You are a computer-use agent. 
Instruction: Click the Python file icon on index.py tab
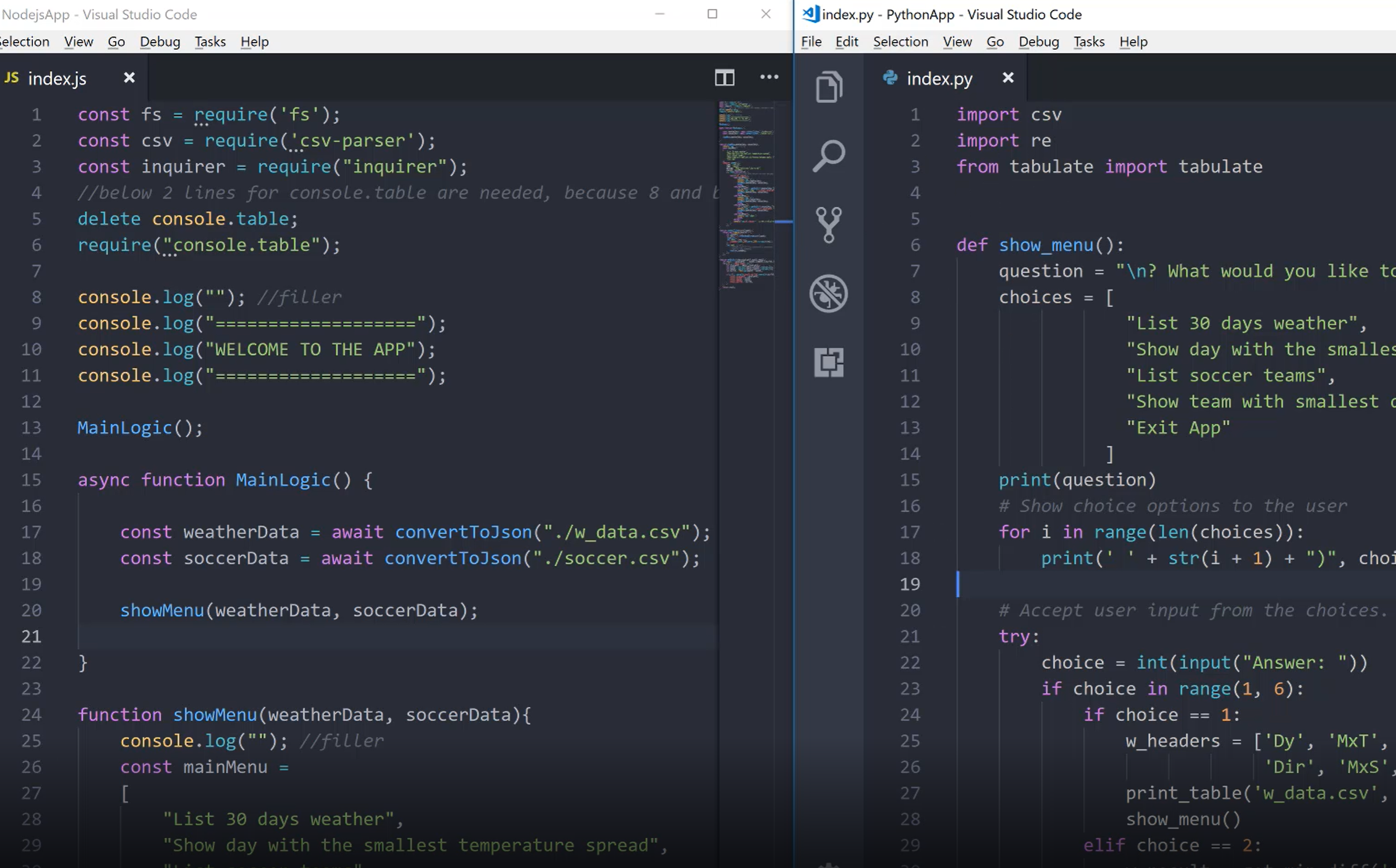tap(890, 78)
